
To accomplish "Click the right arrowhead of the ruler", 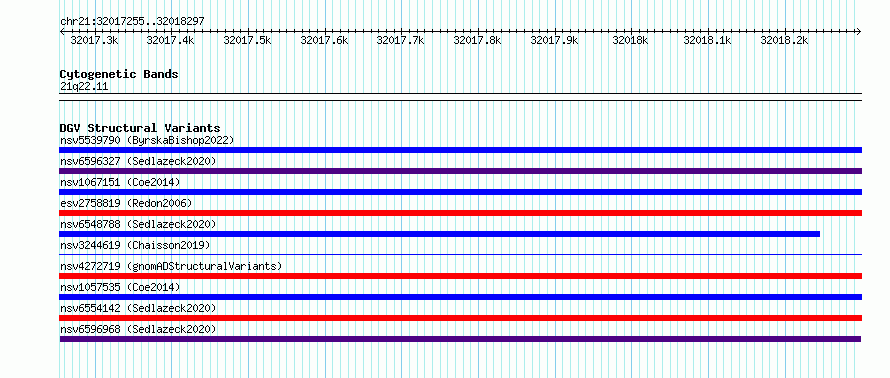I will [x=859, y=31].
